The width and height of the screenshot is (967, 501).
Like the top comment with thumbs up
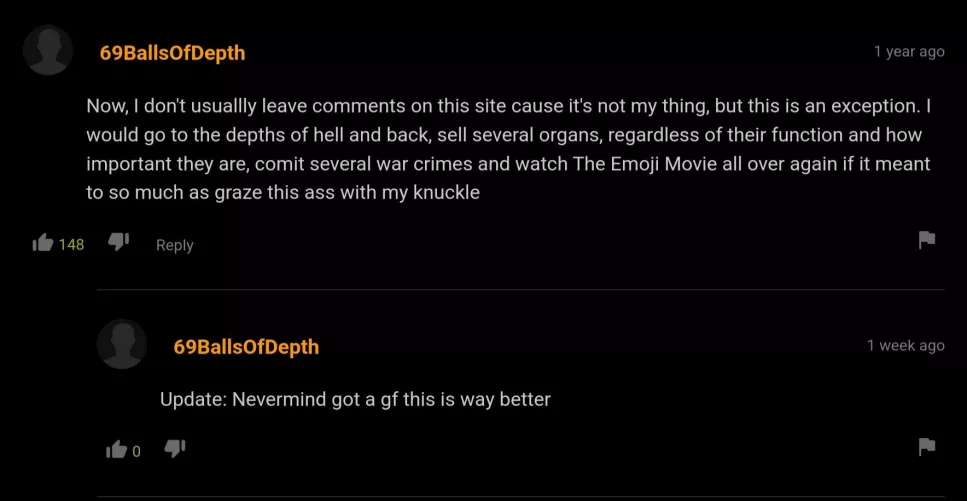click(43, 244)
